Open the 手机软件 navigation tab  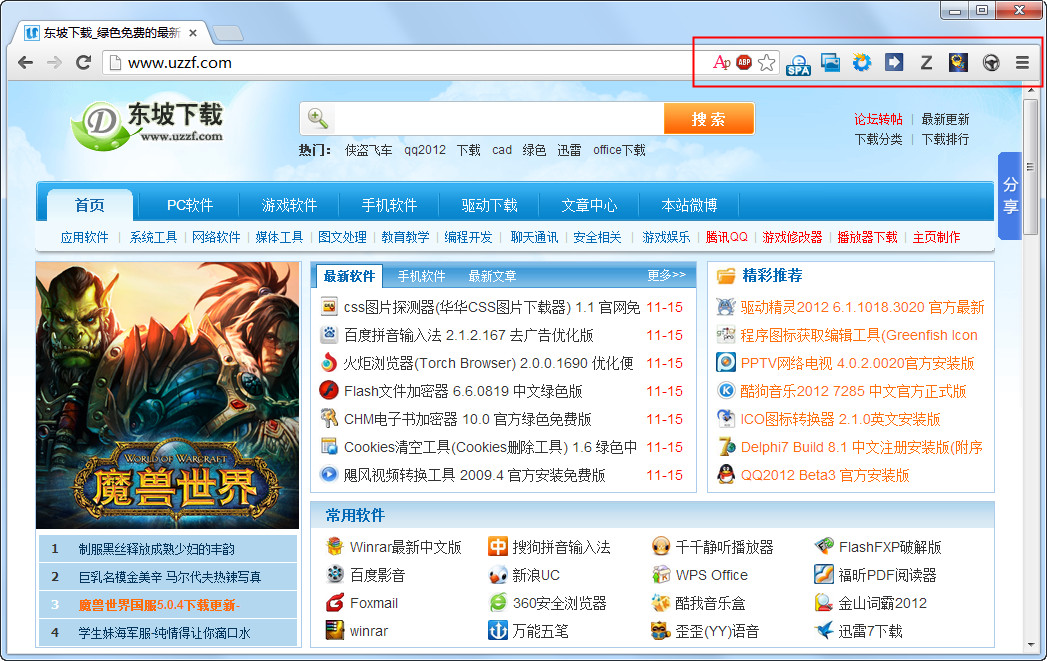[x=389, y=205]
